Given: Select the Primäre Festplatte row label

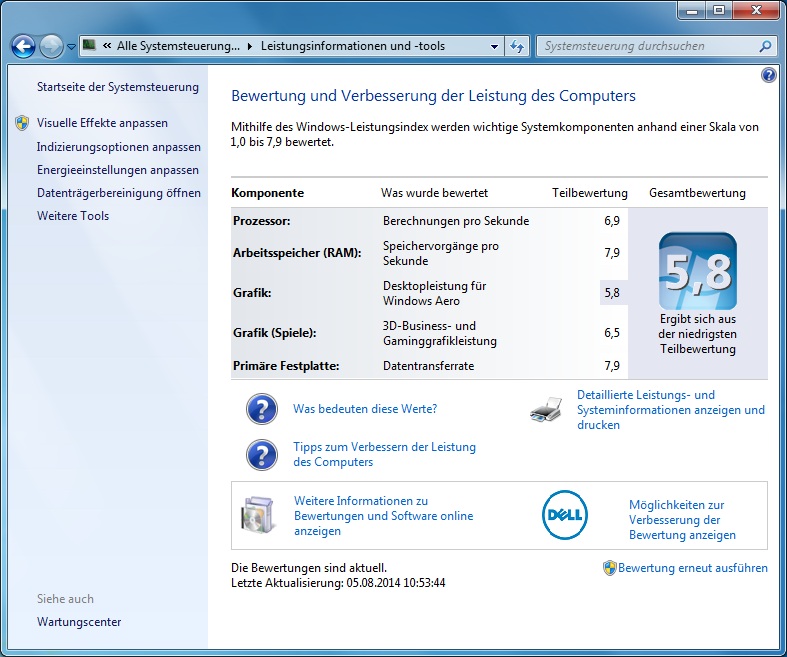Looking at the screenshot, I should 286,366.
